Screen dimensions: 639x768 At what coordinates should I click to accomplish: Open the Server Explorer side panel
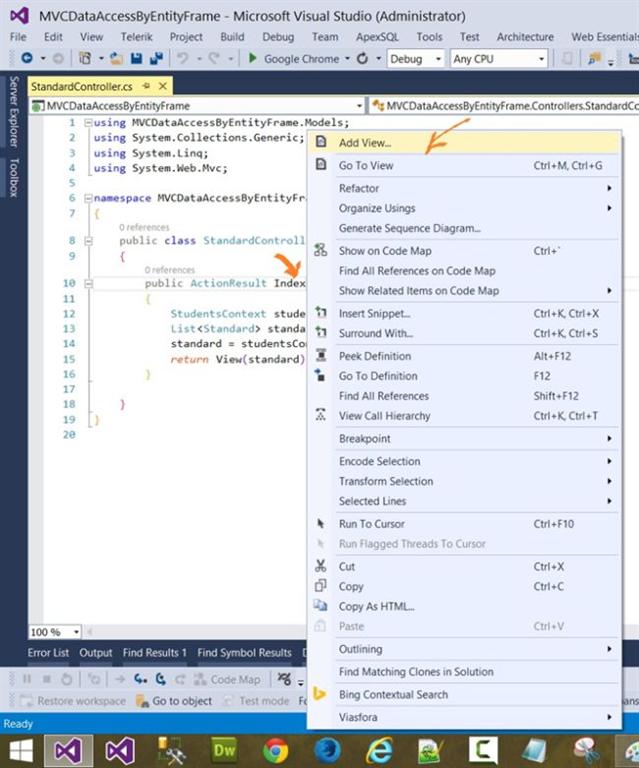point(14,112)
